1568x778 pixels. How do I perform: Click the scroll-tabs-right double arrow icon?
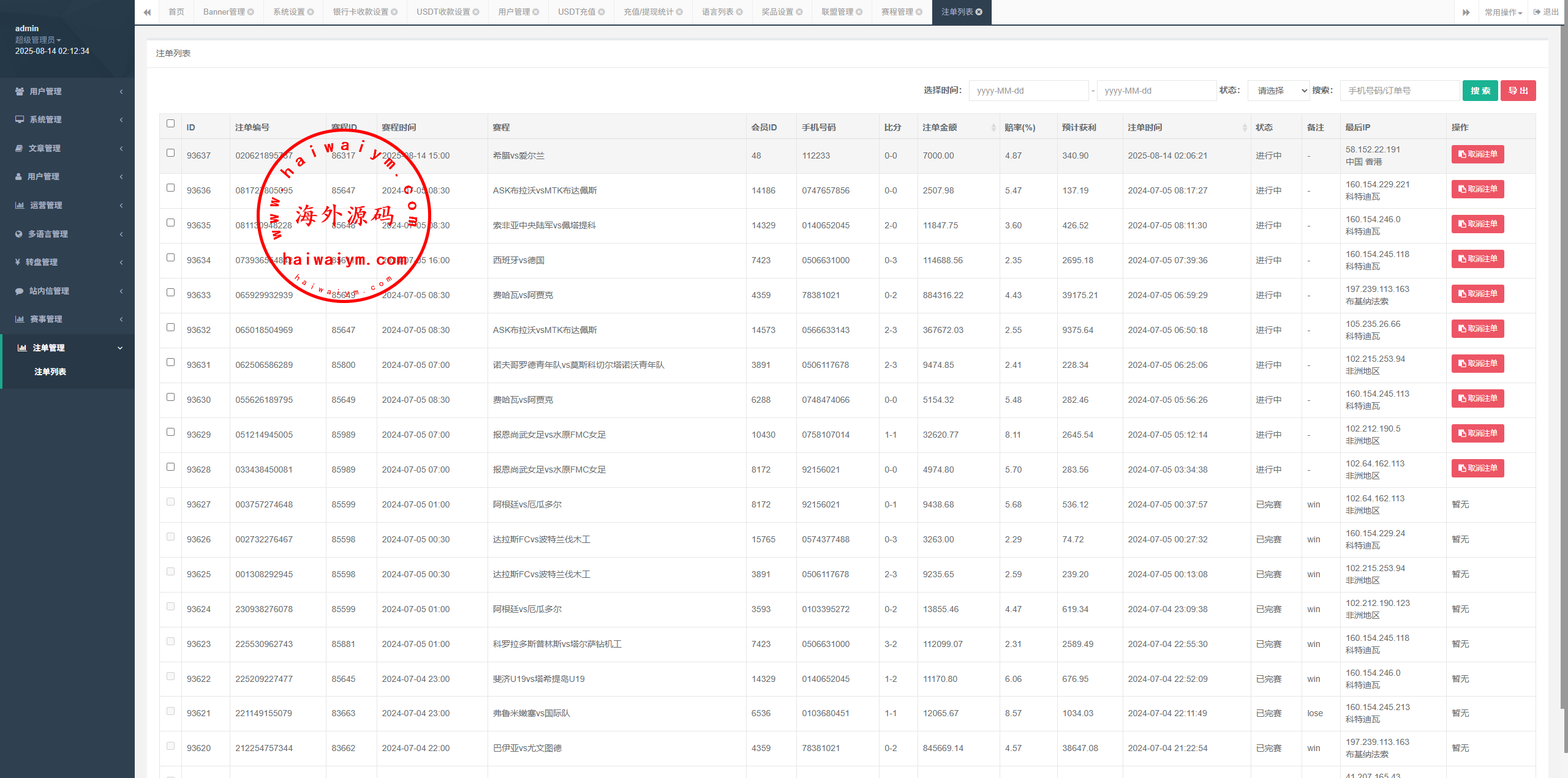tap(1466, 12)
